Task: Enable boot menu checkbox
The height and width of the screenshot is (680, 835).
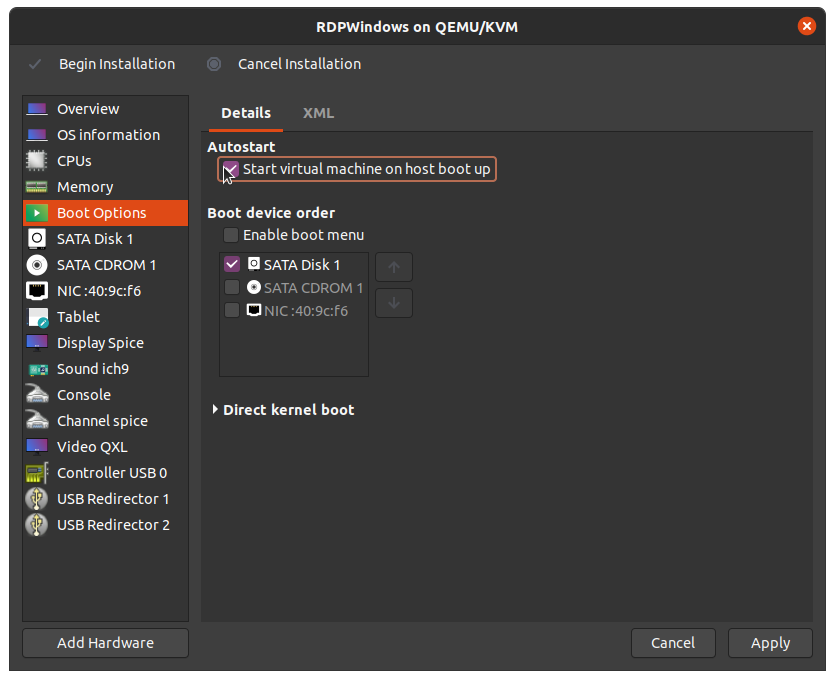Action: pyautogui.click(x=231, y=235)
